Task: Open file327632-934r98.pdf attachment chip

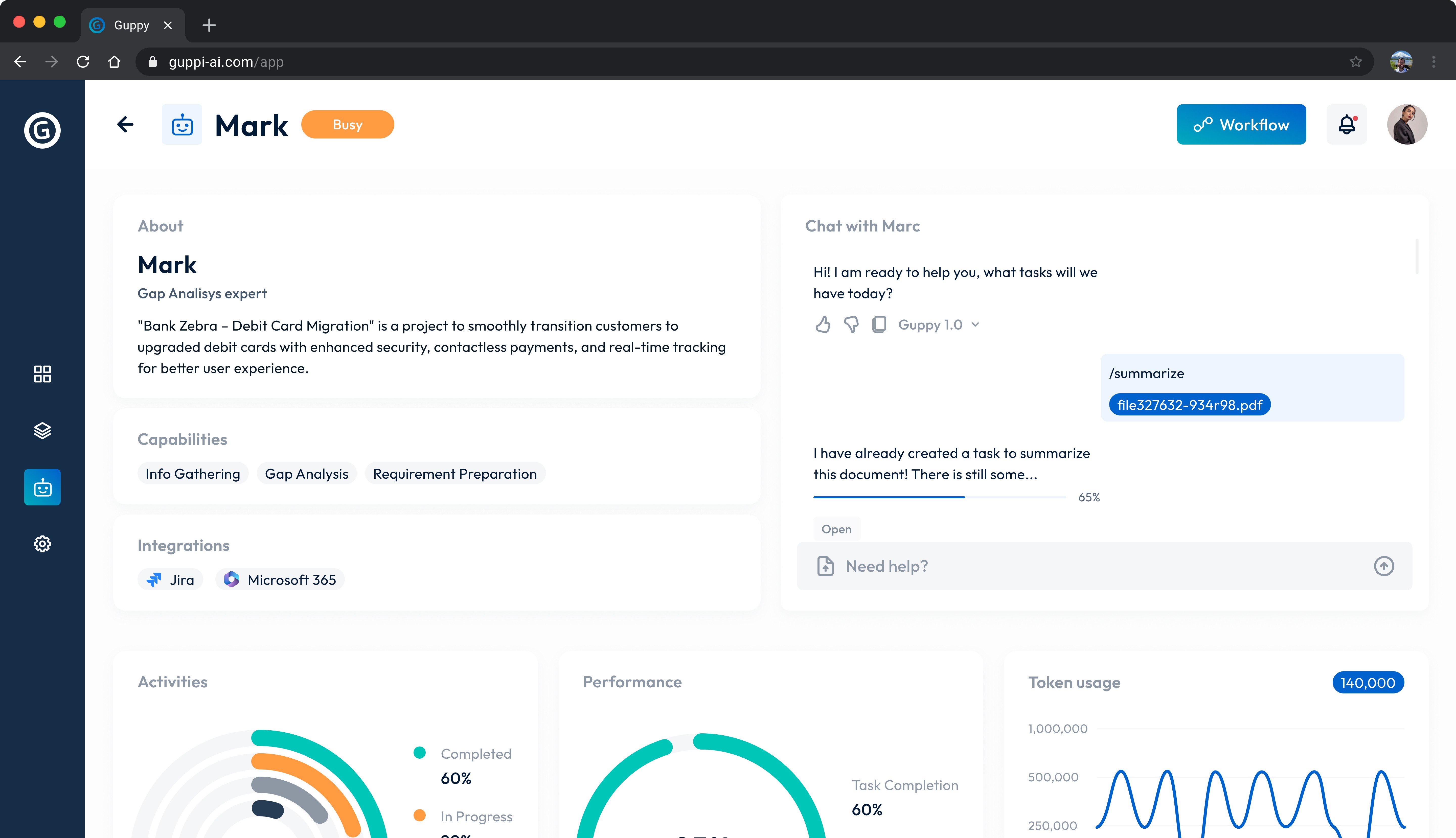Action: point(1189,405)
